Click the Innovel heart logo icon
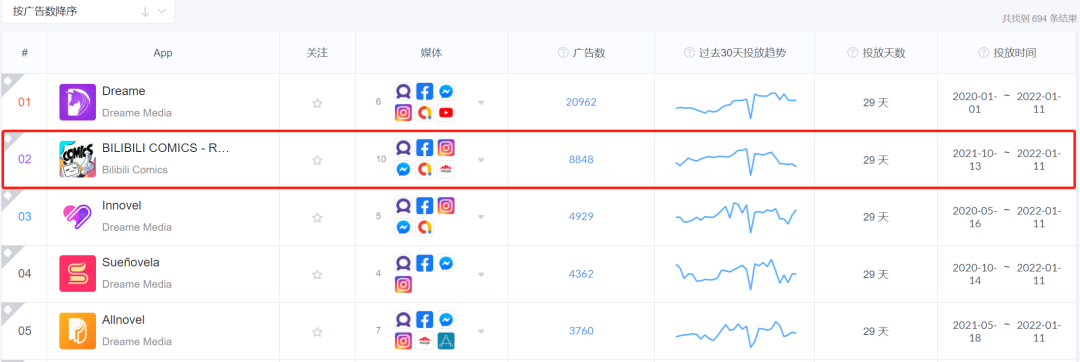The image size is (1080, 362). pos(77,217)
